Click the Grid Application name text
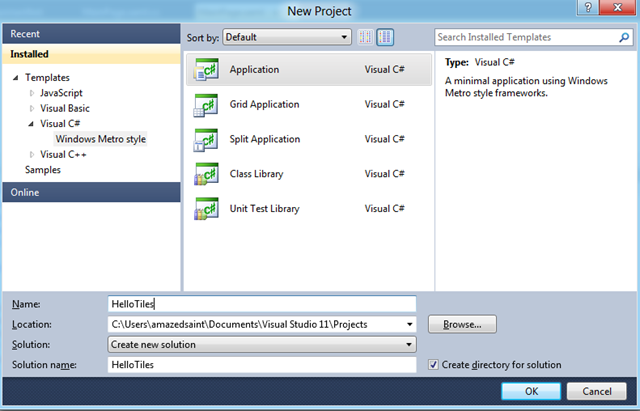Viewport: 640px width, 411px height. coord(264,104)
